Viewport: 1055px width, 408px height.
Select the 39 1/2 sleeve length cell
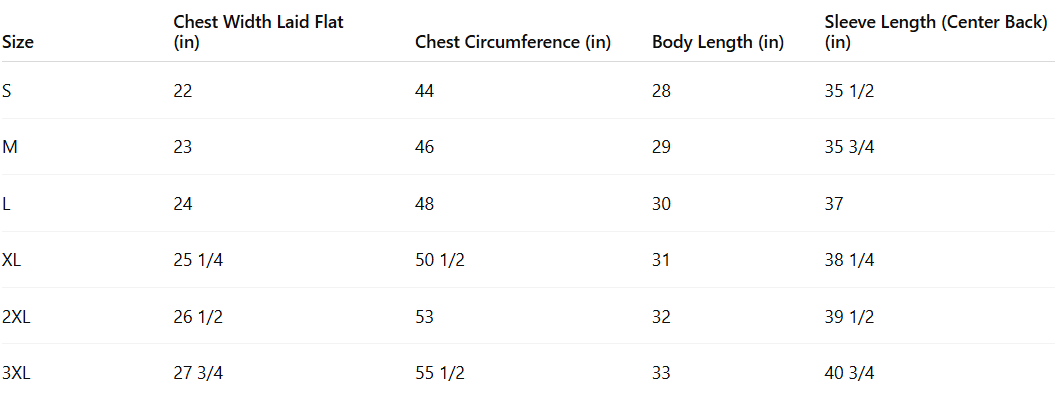849,316
